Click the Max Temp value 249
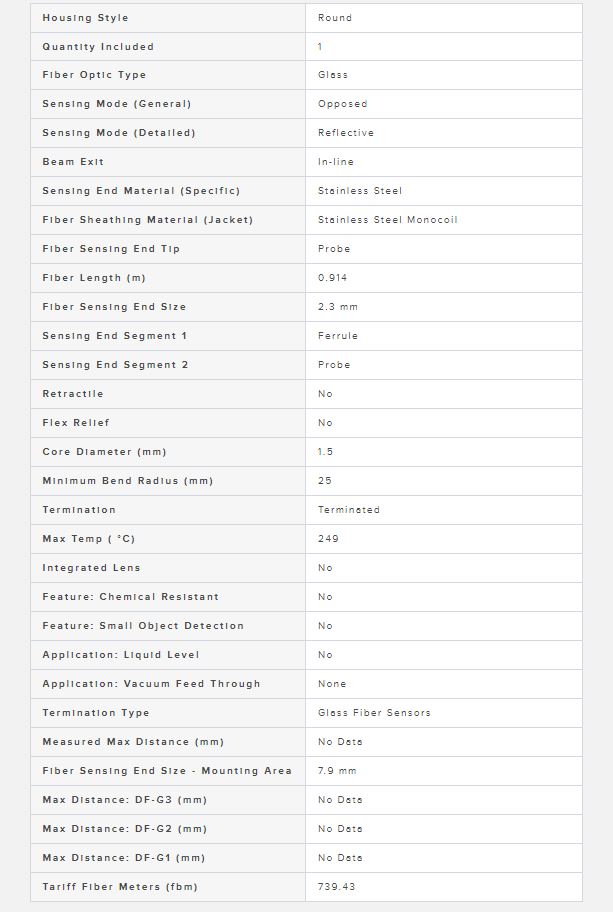Image resolution: width=613 pixels, height=912 pixels. [328, 539]
